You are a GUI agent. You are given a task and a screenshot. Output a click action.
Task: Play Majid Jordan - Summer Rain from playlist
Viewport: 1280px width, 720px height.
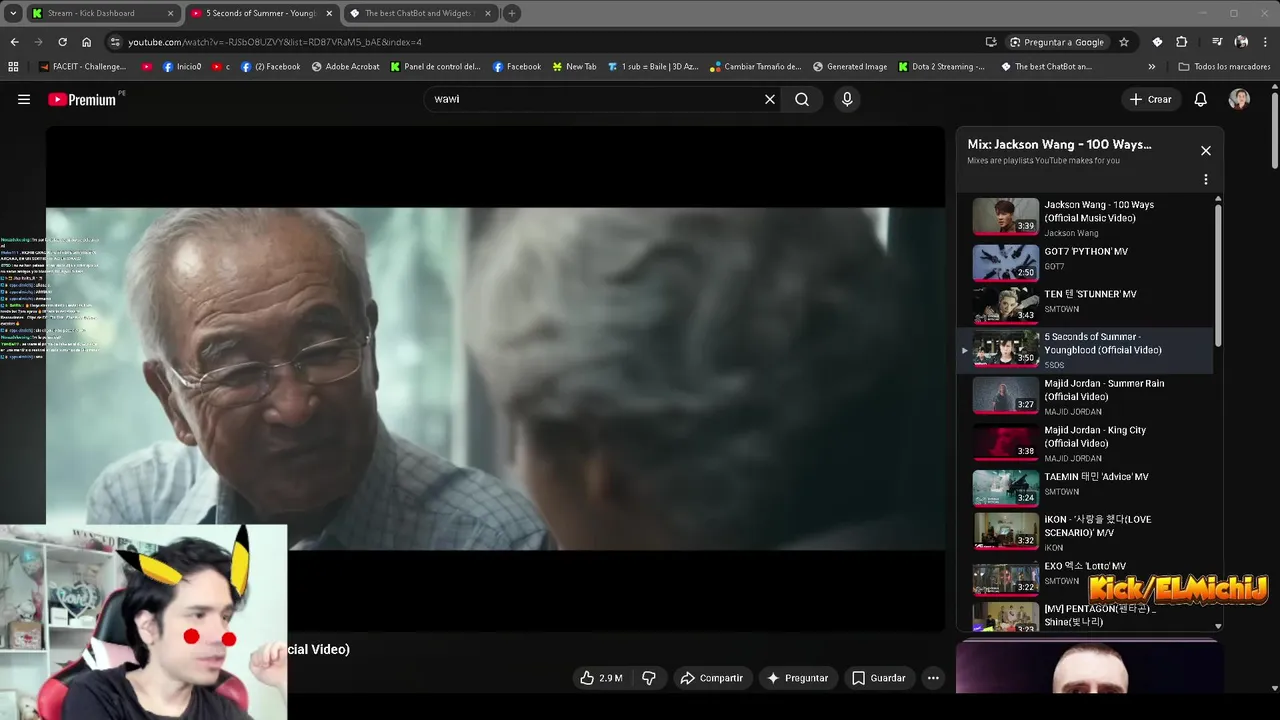click(x=1085, y=396)
